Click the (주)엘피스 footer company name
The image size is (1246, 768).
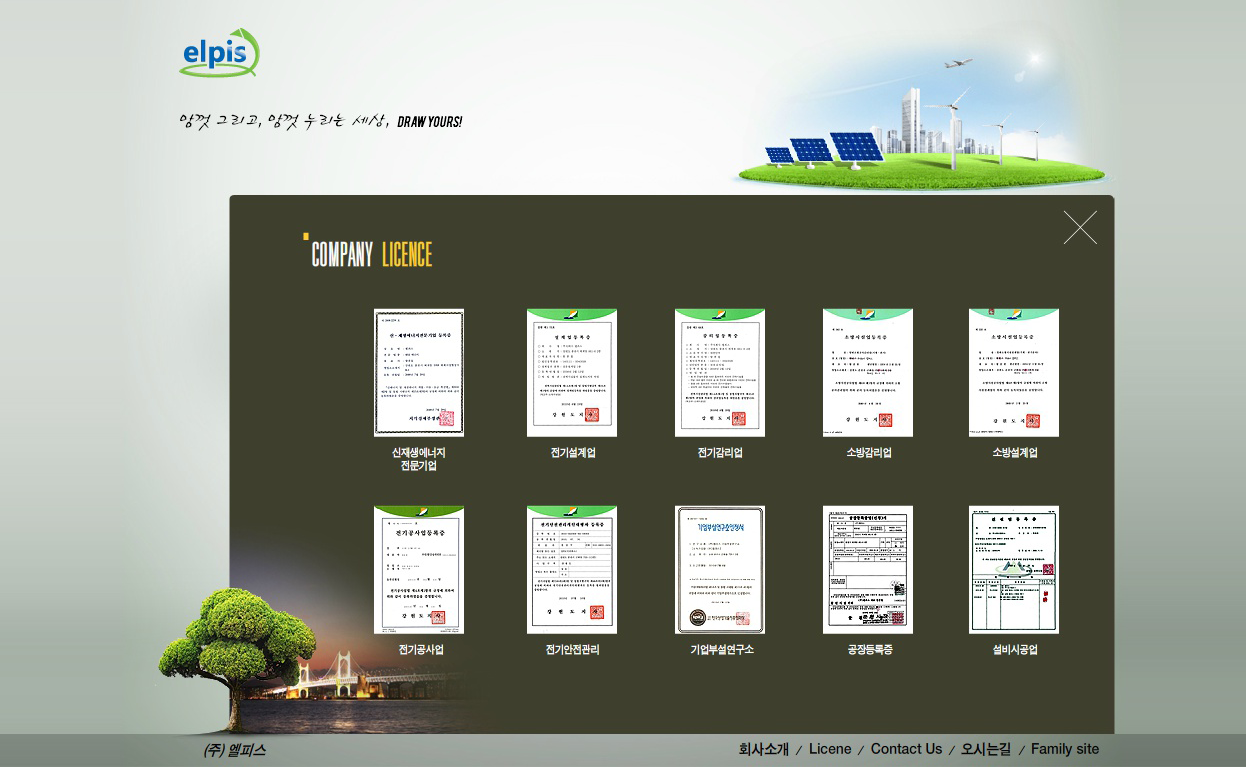tap(234, 750)
